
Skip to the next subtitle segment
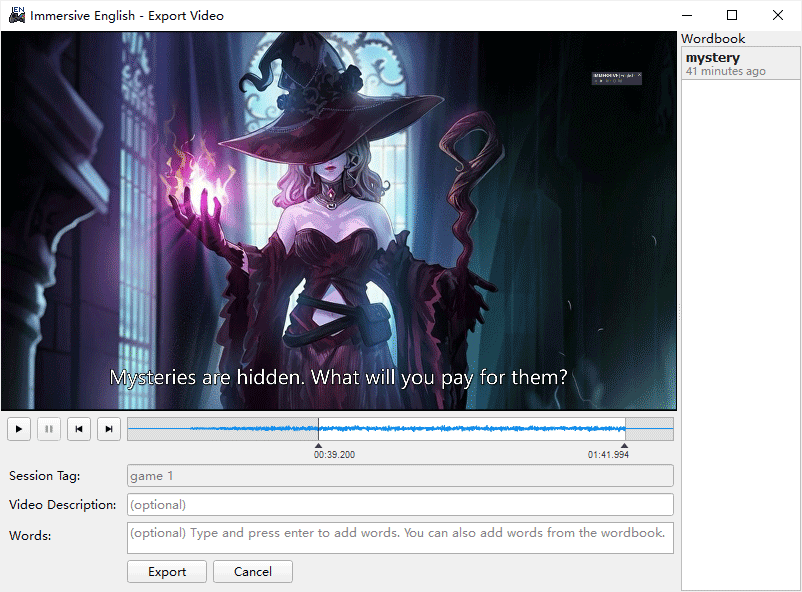pyautogui.click(x=108, y=428)
